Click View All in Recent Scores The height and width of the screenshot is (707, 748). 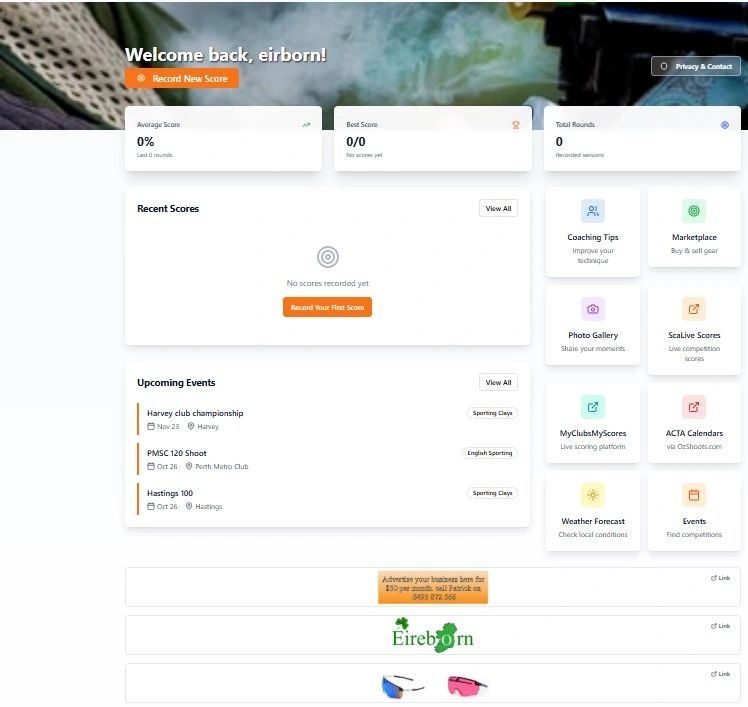click(x=498, y=209)
